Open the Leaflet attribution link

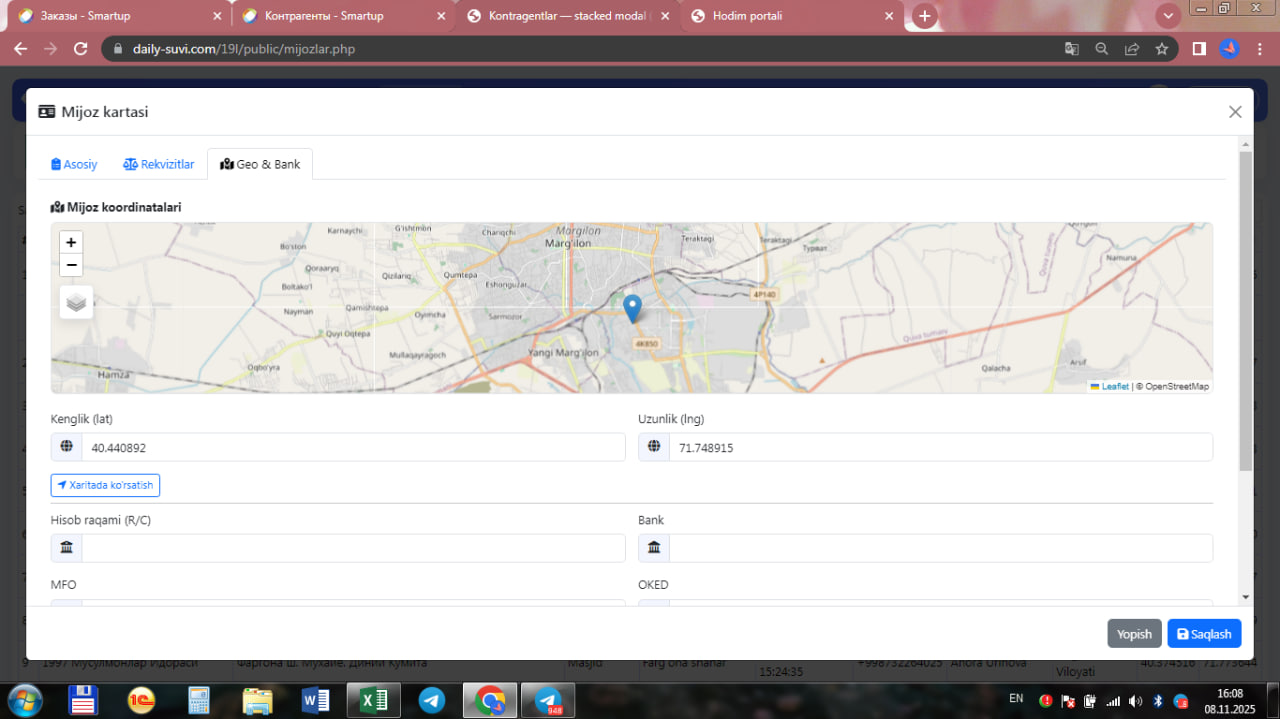(x=1115, y=386)
